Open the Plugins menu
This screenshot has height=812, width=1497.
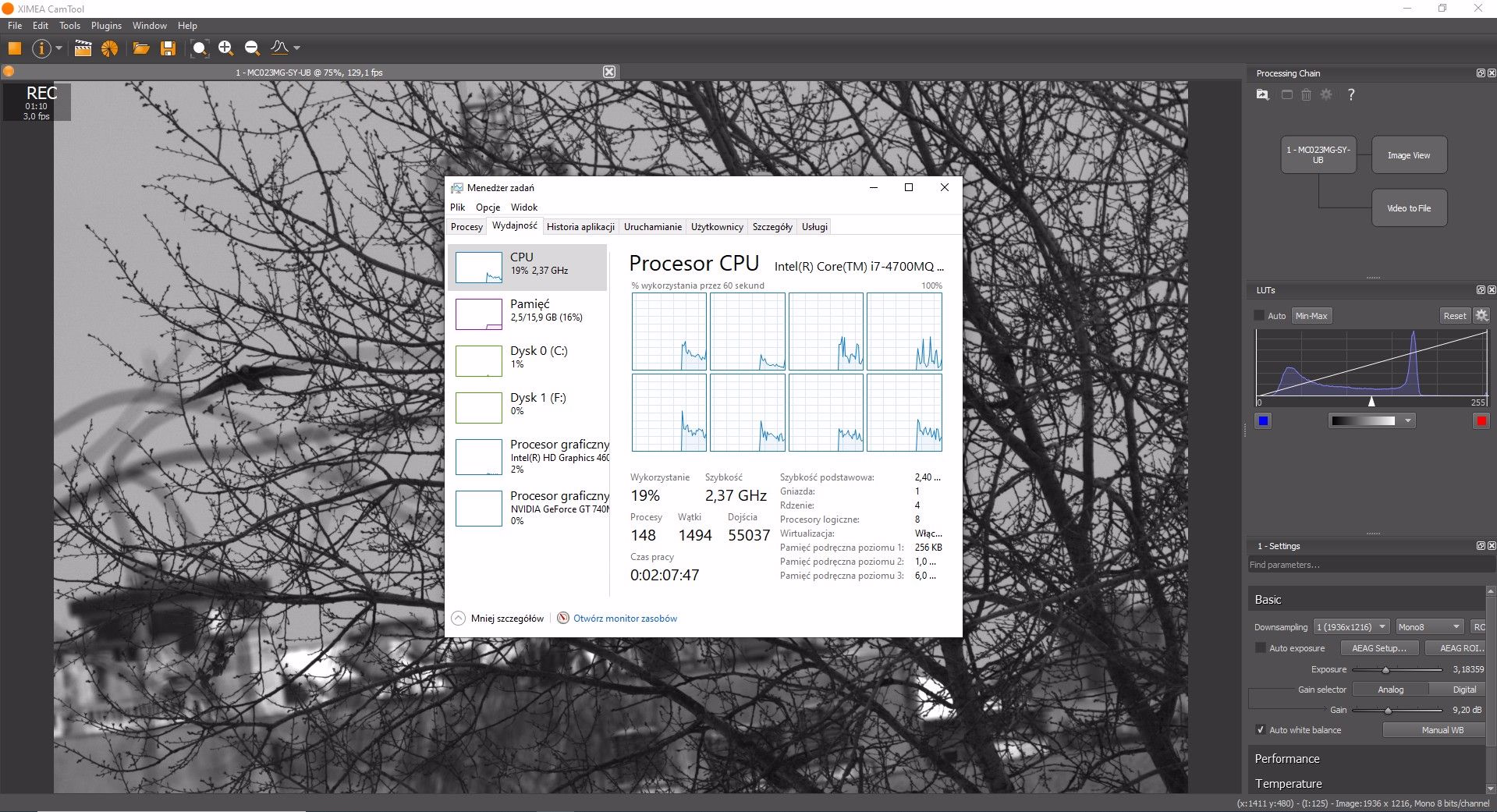pyautogui.click(x=106, y=26)
